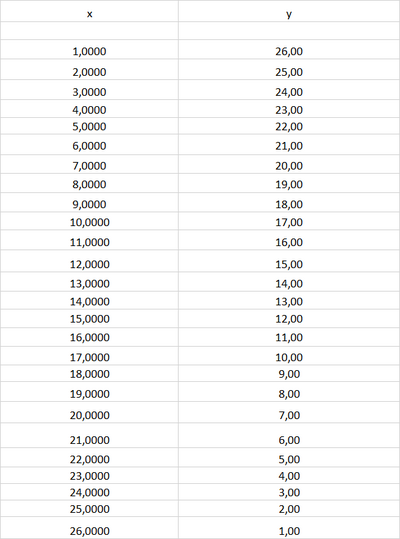Select the cell with value 14,00

coord(289,282)
